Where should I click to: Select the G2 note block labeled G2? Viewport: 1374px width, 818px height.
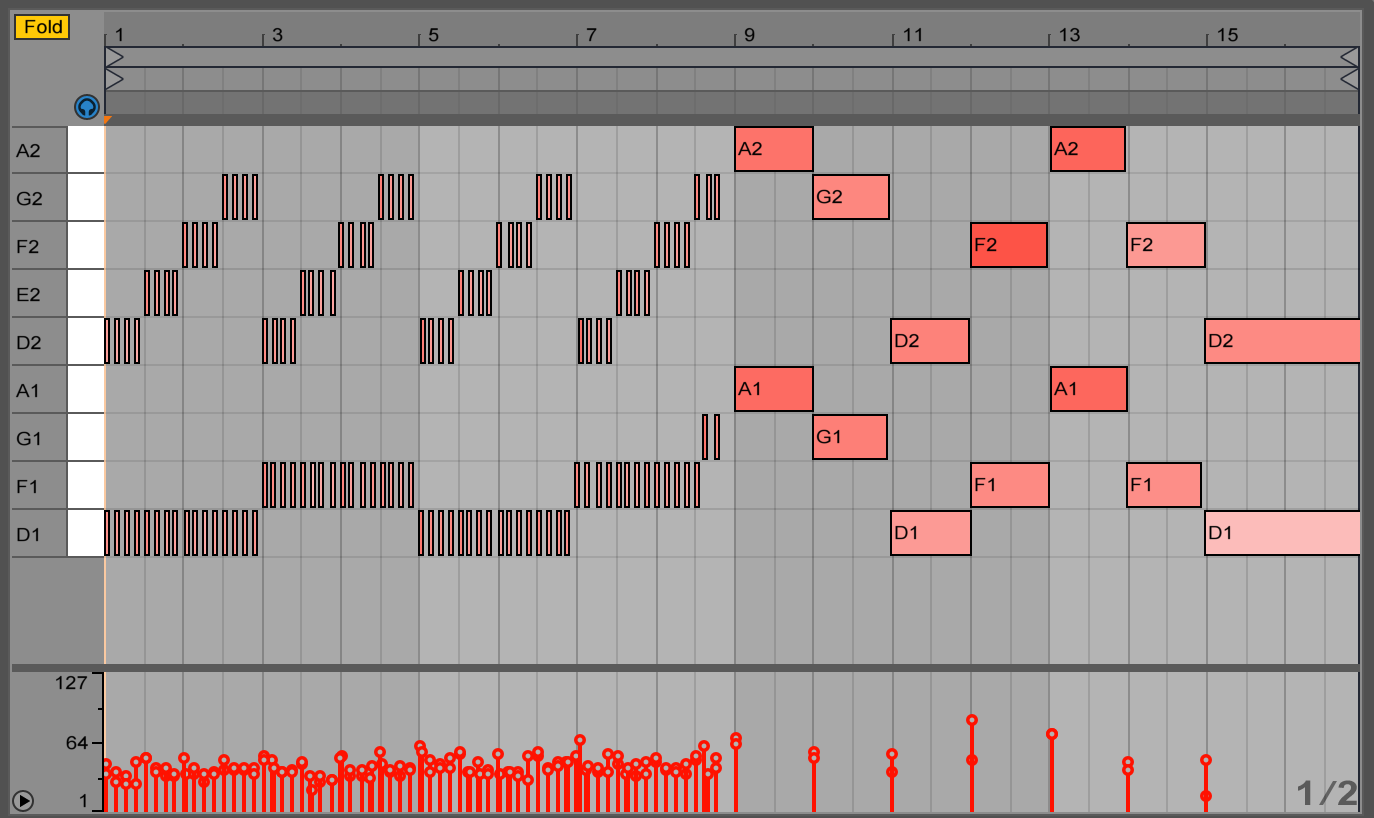pos(851,197)
